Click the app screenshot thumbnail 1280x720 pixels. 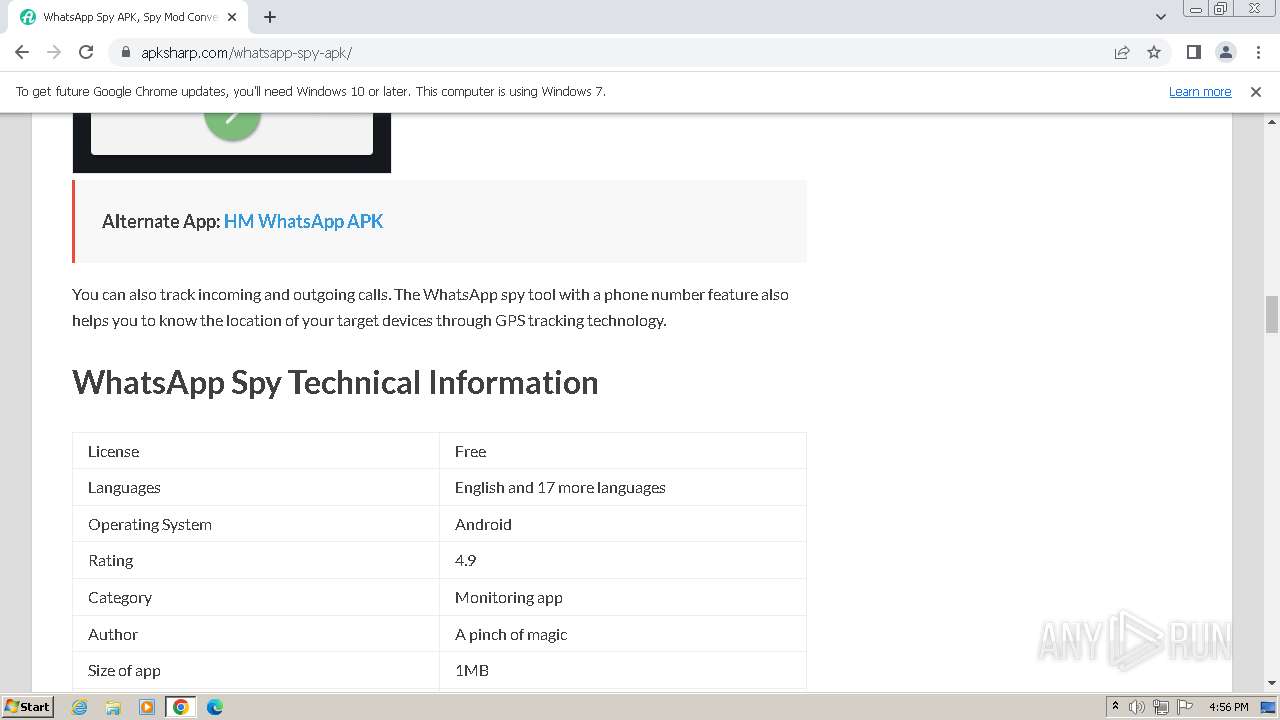(x=232, y=143)
